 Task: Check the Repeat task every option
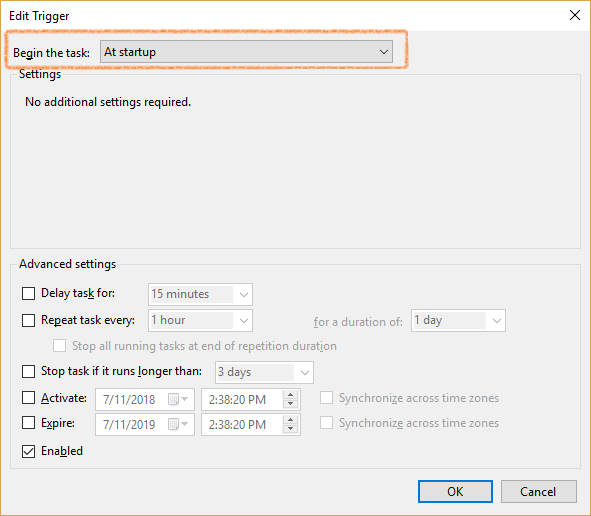coord(28,320)
